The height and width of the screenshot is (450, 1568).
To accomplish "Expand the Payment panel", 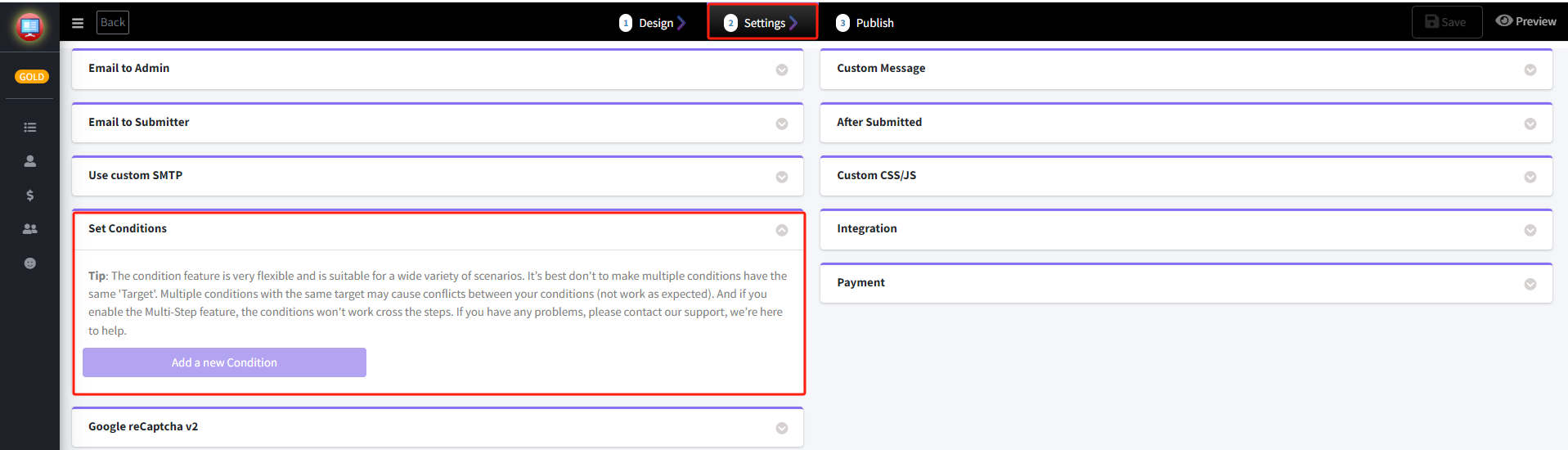I will (1530, 284).
